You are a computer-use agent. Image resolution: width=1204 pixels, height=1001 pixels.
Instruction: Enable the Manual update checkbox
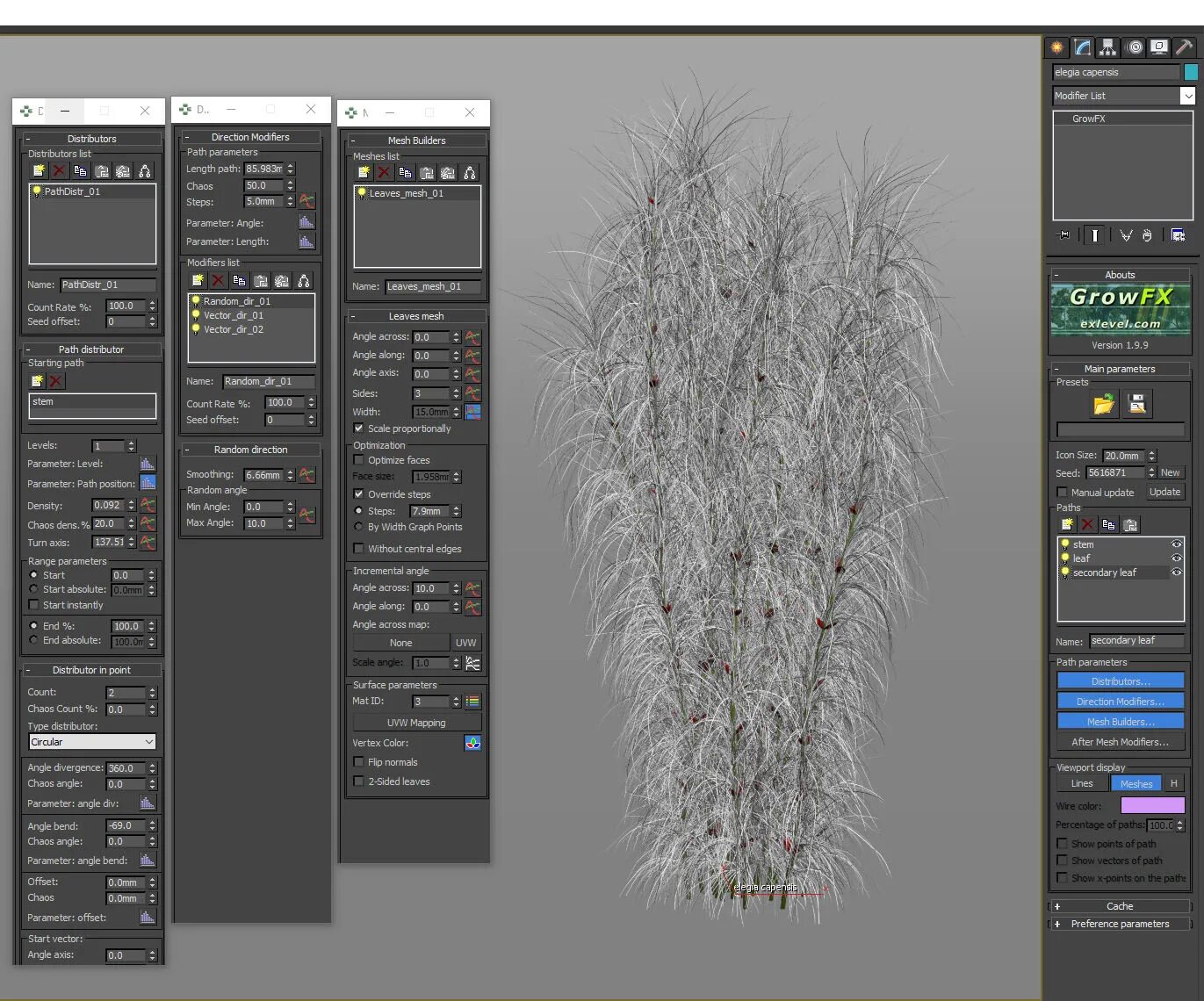[1062, 493]
